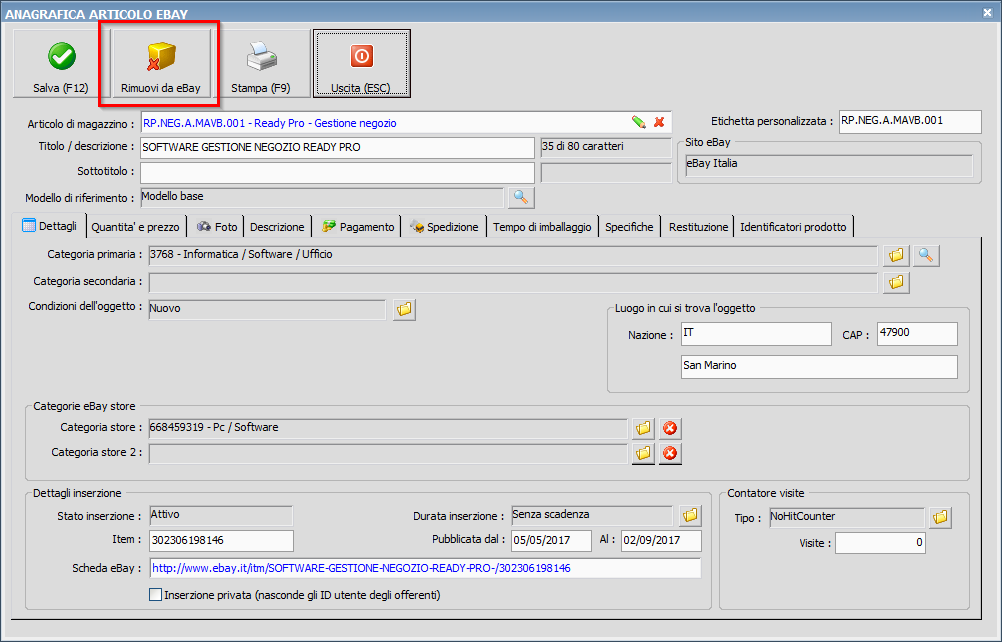Viewport: 1002px width, 642px height.
Task: Click the Visite counter field
Action: coord(880,543)
